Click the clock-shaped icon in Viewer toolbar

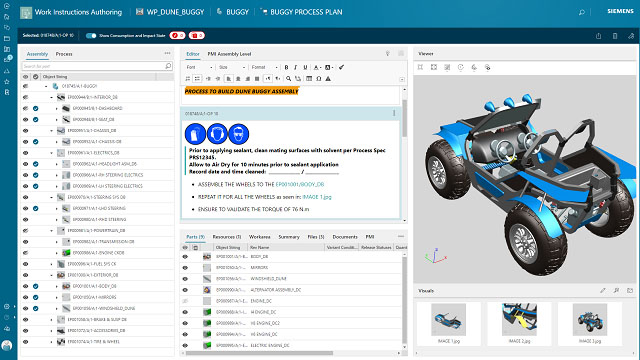[x=460, y=67]
